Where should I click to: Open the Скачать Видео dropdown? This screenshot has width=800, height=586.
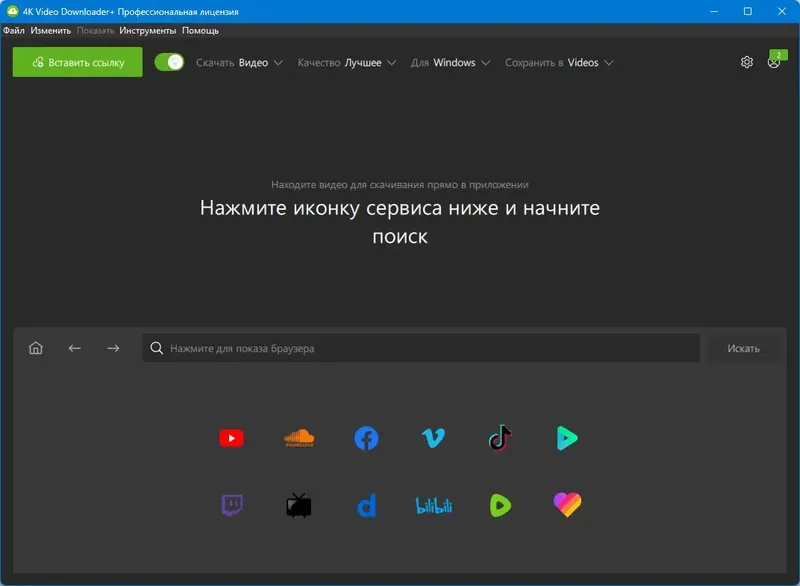click(240, 61)
